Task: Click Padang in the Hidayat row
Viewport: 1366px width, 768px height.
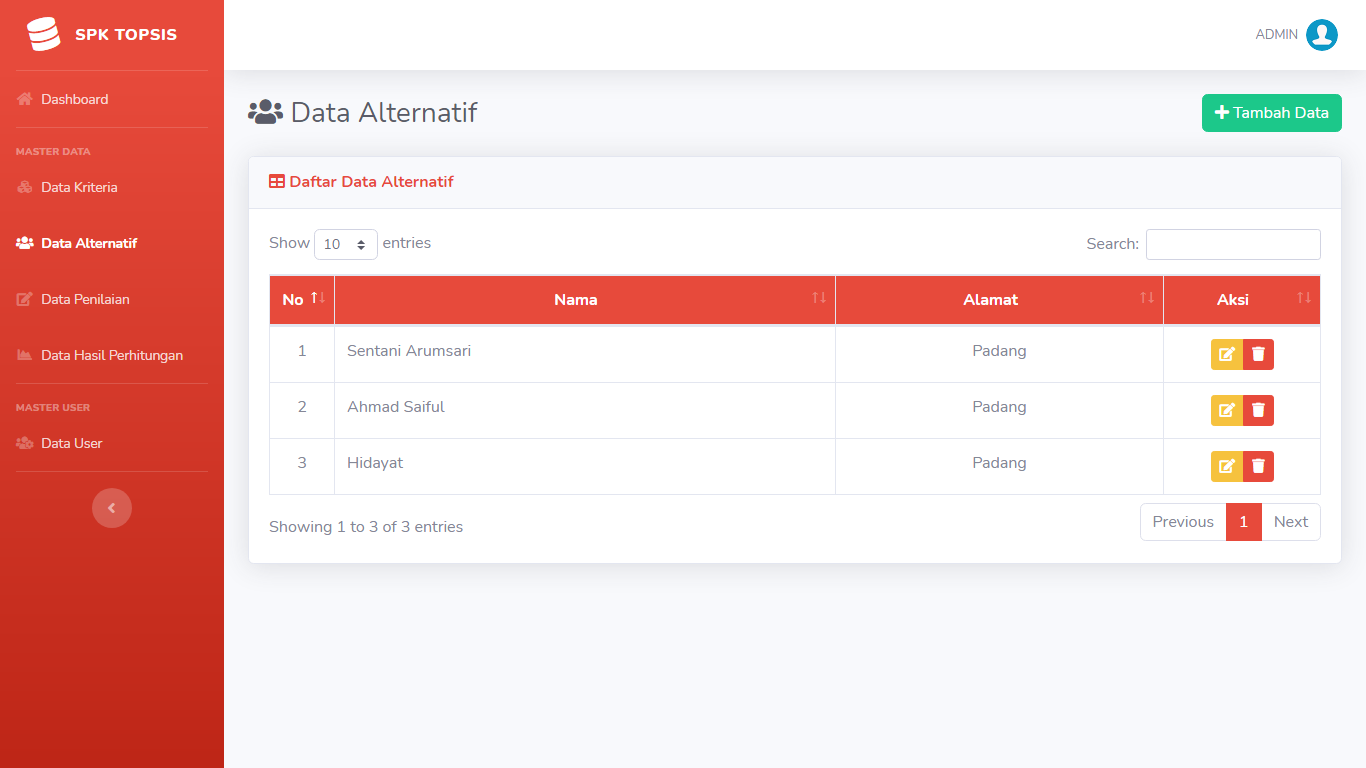Action: pyautogui.click(x=999, y=463)
